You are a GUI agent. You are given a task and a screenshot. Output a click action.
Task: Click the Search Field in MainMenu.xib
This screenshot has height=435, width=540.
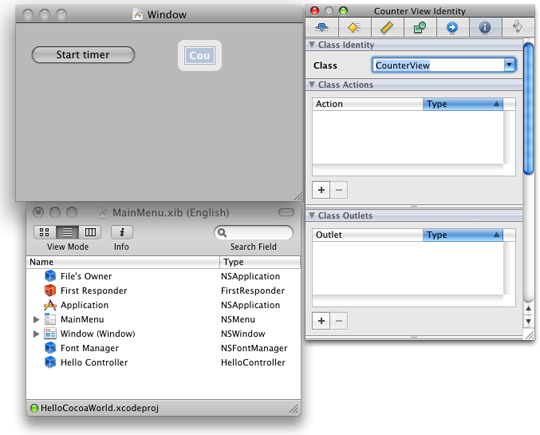click(x=253, y=233)
